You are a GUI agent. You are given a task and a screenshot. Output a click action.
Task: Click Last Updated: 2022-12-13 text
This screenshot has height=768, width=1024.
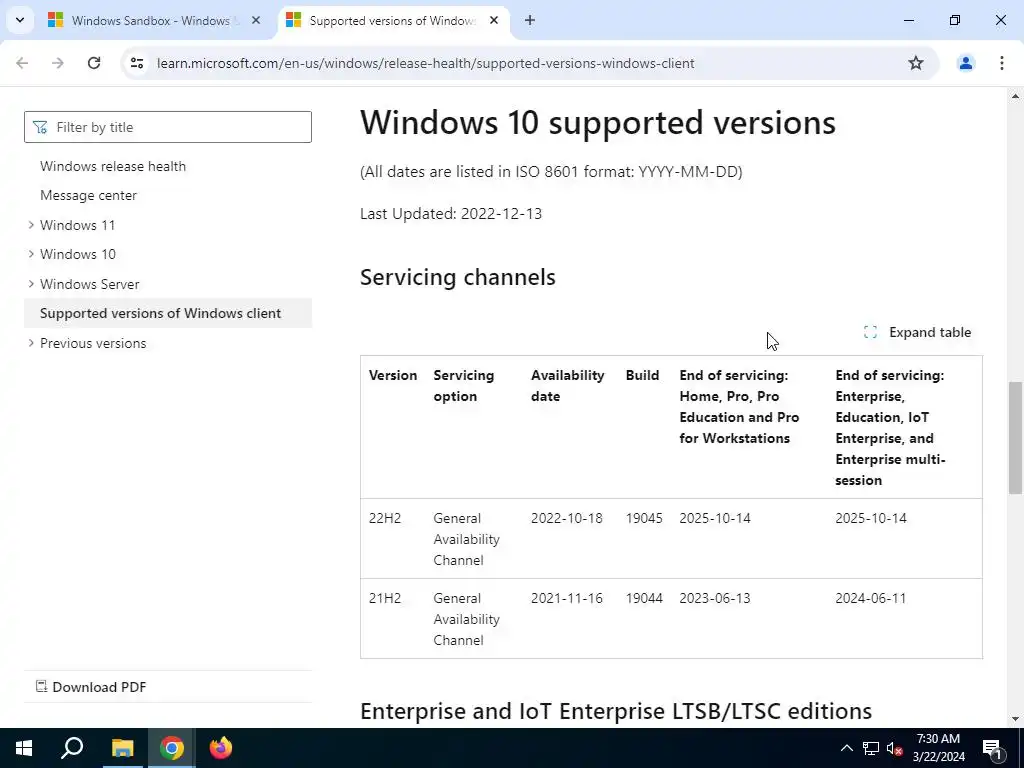coord(451,214)
